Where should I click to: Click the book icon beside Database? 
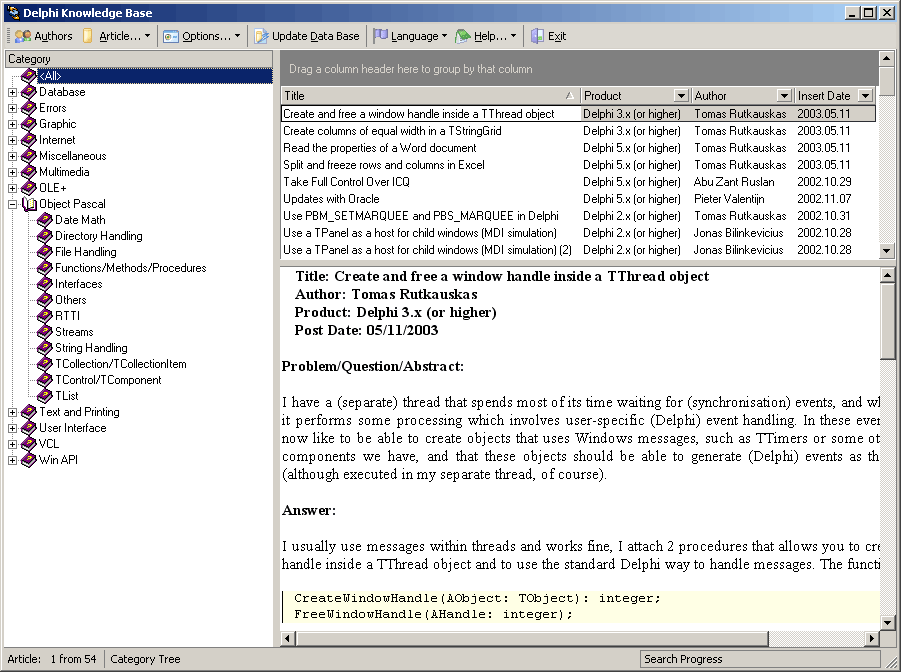click(29, 92)
